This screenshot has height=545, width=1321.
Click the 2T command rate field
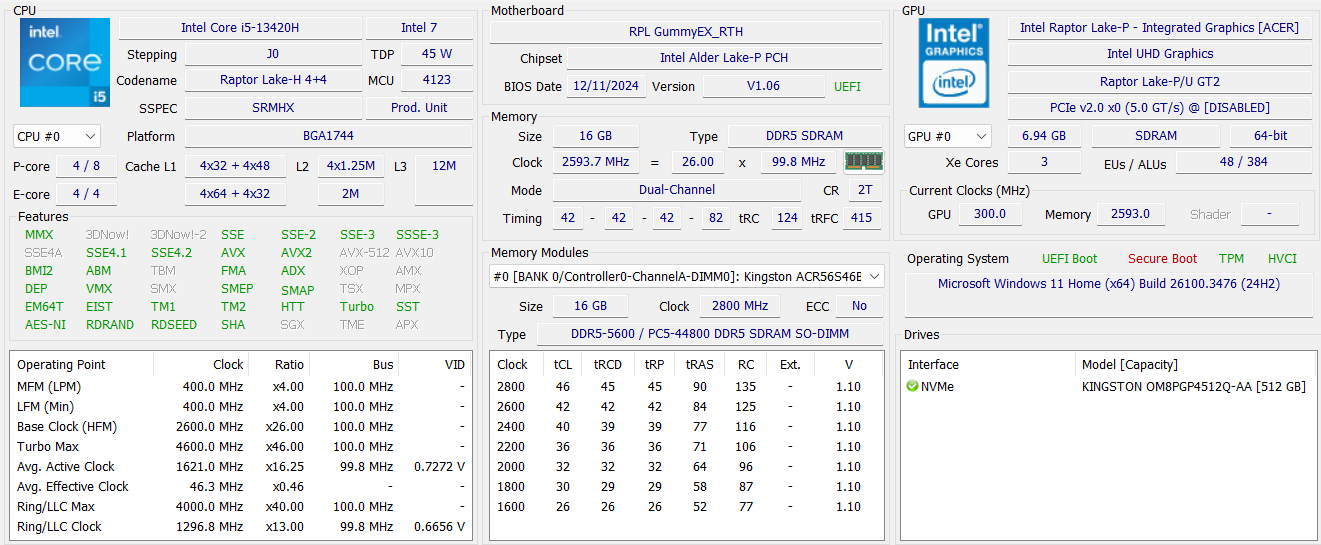[x=864, y=190]
